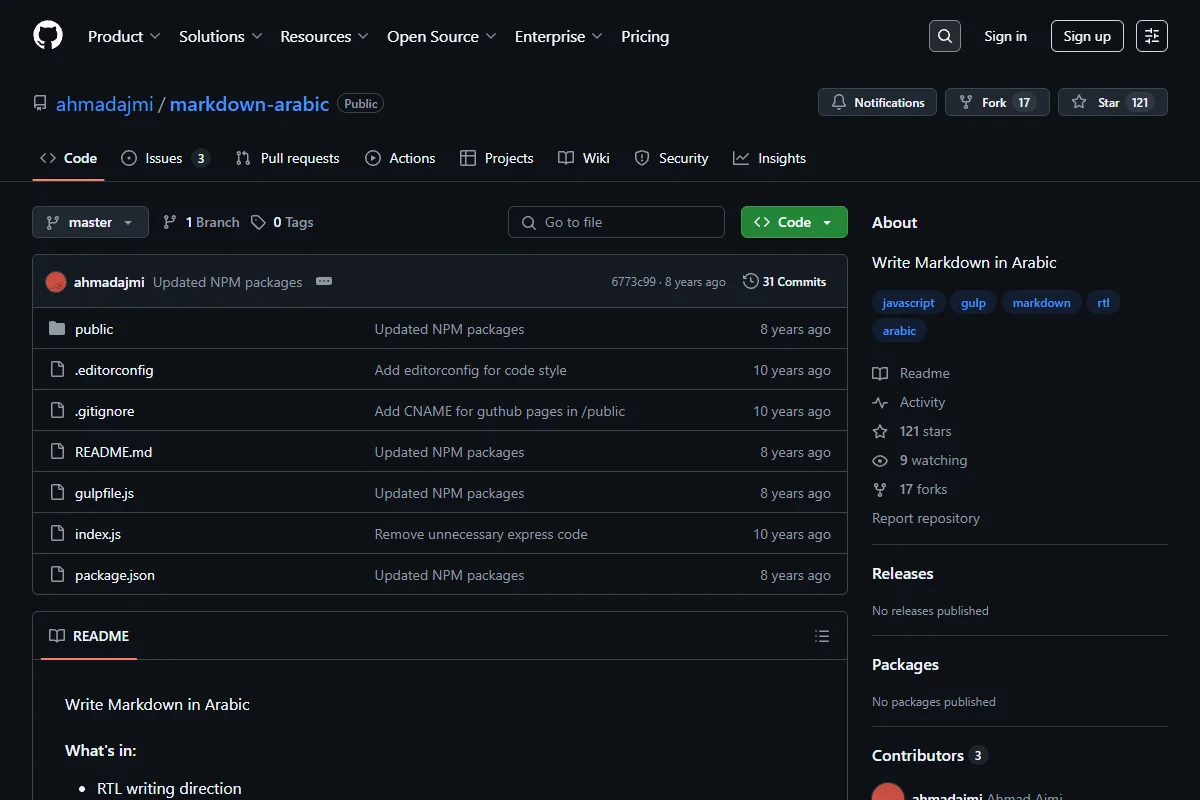Expand the master branch dropdown
The width and height of the screenshot is (1200, 800).
coord(90,222)
